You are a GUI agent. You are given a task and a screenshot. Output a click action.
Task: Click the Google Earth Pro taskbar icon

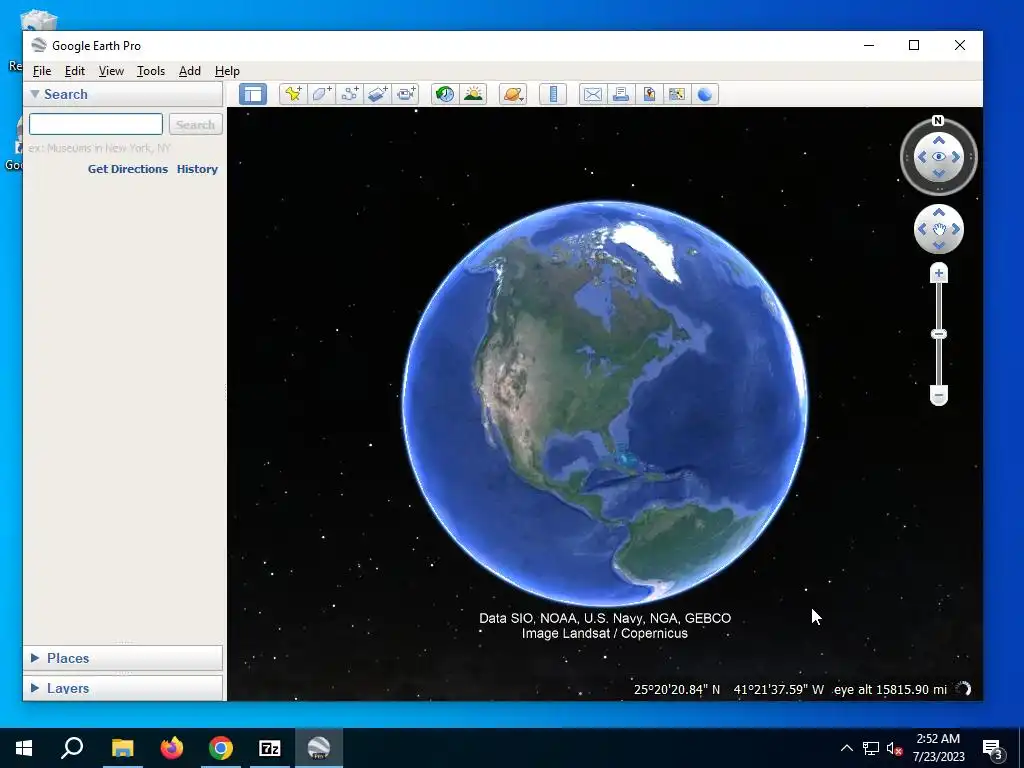(x=319, y=748)
